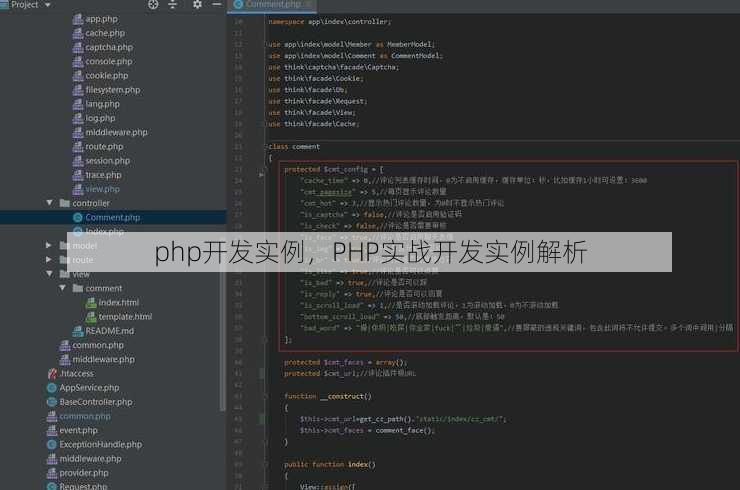Open middleware.php above provider.php
740x490 pixels.
tap(90, 458)
